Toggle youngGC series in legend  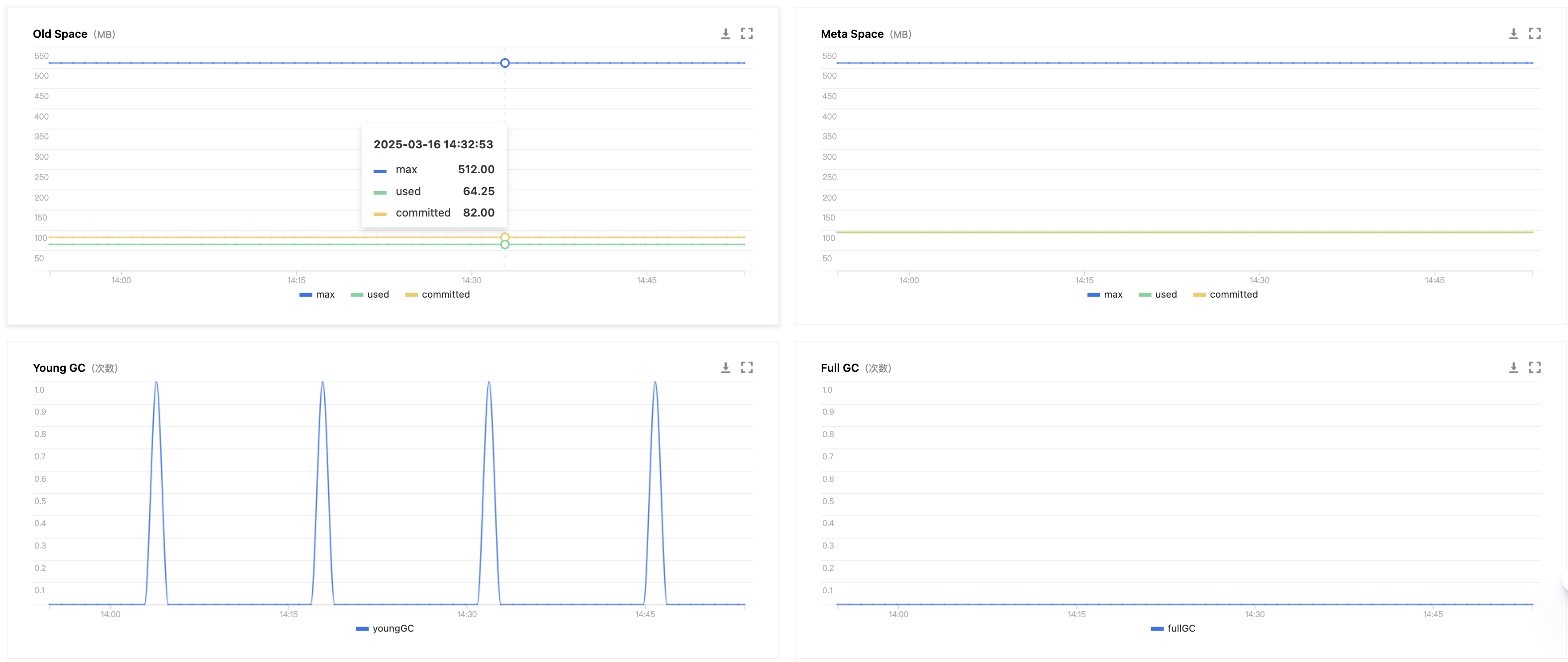coord(385,628)
